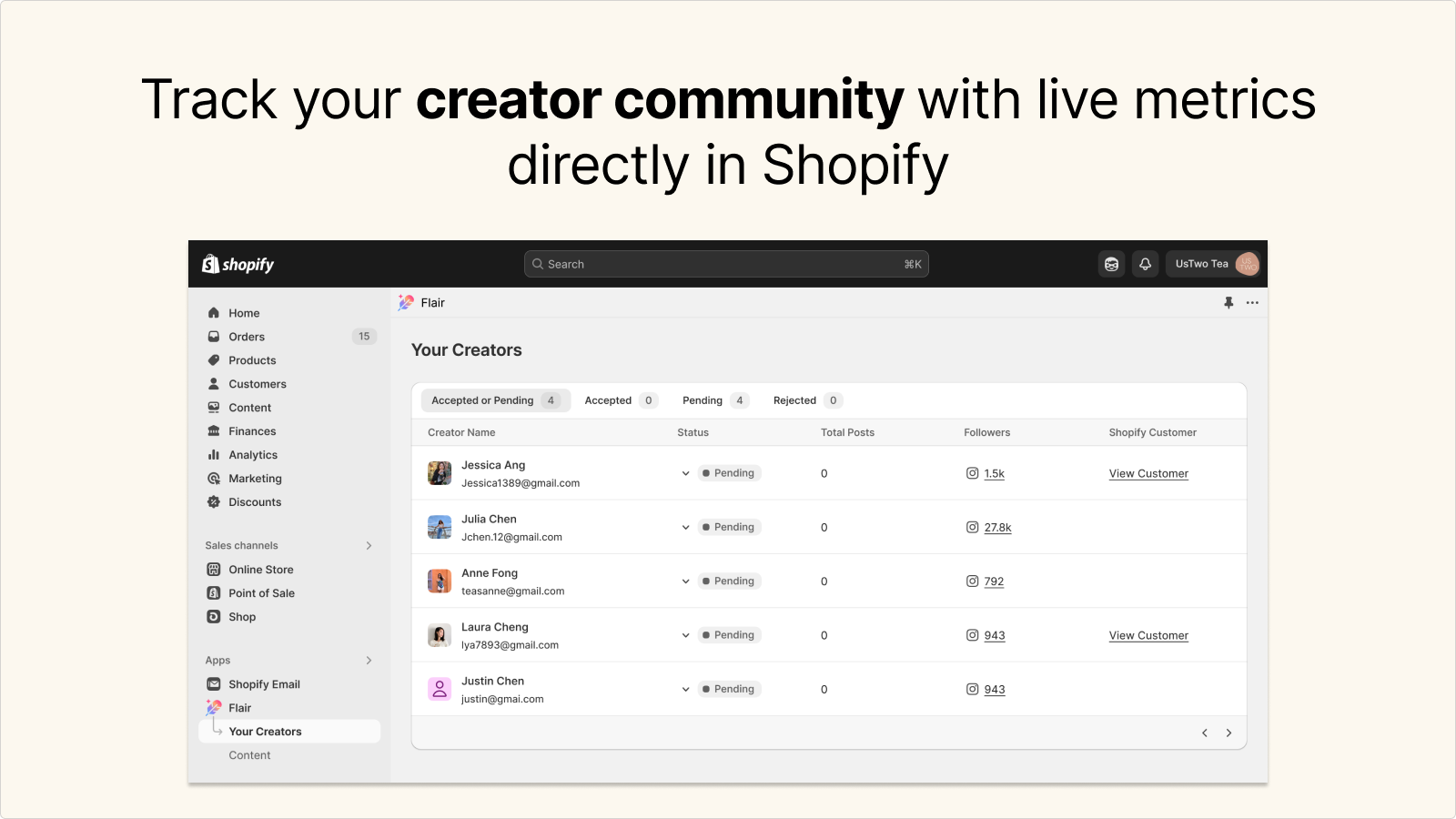Open Marketing in the Shopify sidebar

tap(255, 478)
